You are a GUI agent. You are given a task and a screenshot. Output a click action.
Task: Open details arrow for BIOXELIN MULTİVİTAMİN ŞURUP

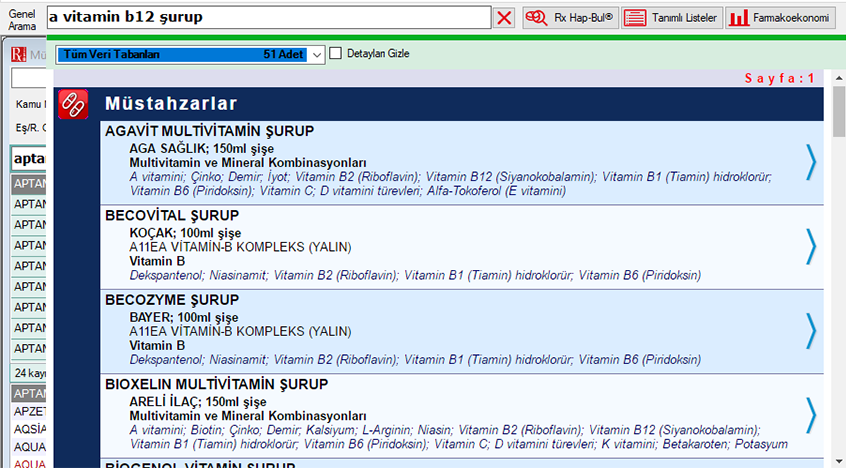pos(811,414)
